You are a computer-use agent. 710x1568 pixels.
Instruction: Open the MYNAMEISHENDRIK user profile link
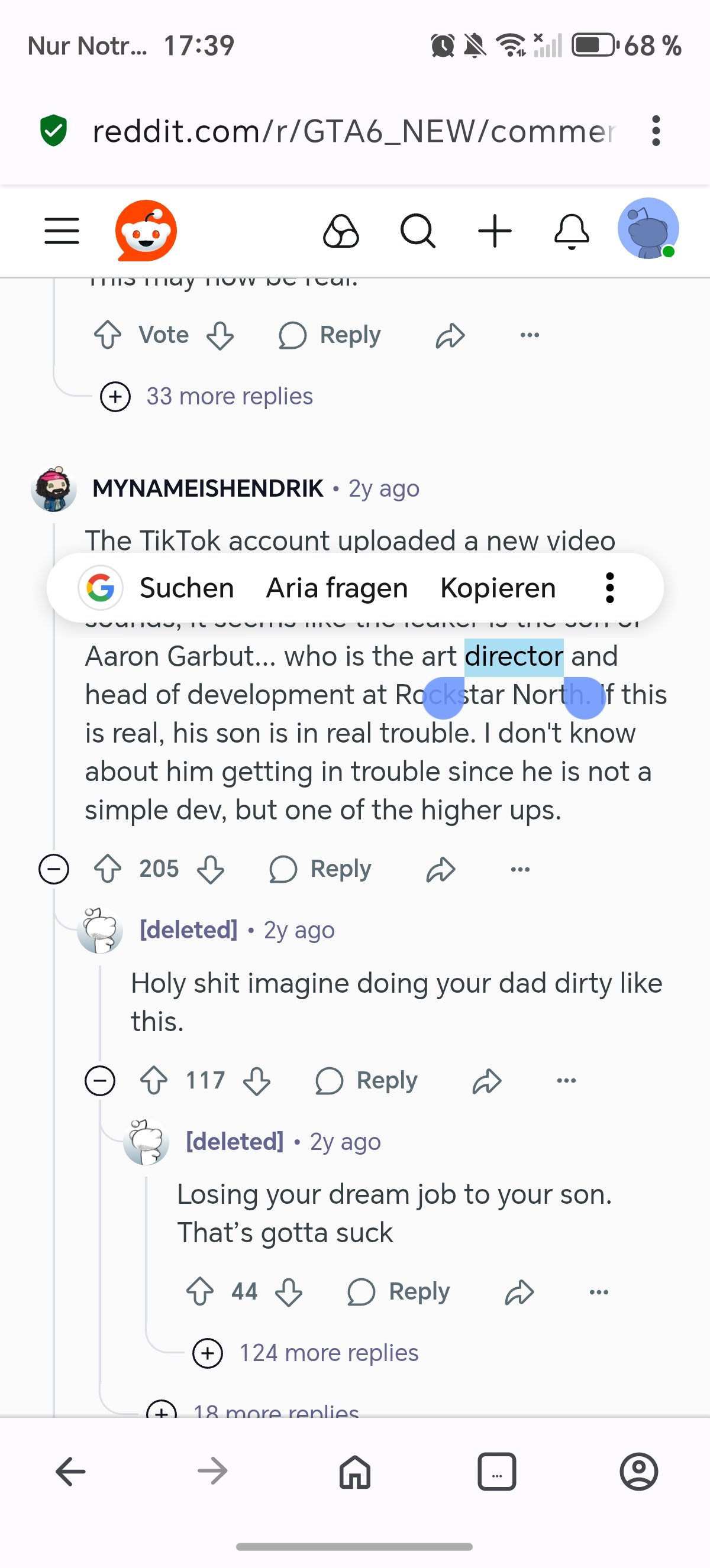208,488
